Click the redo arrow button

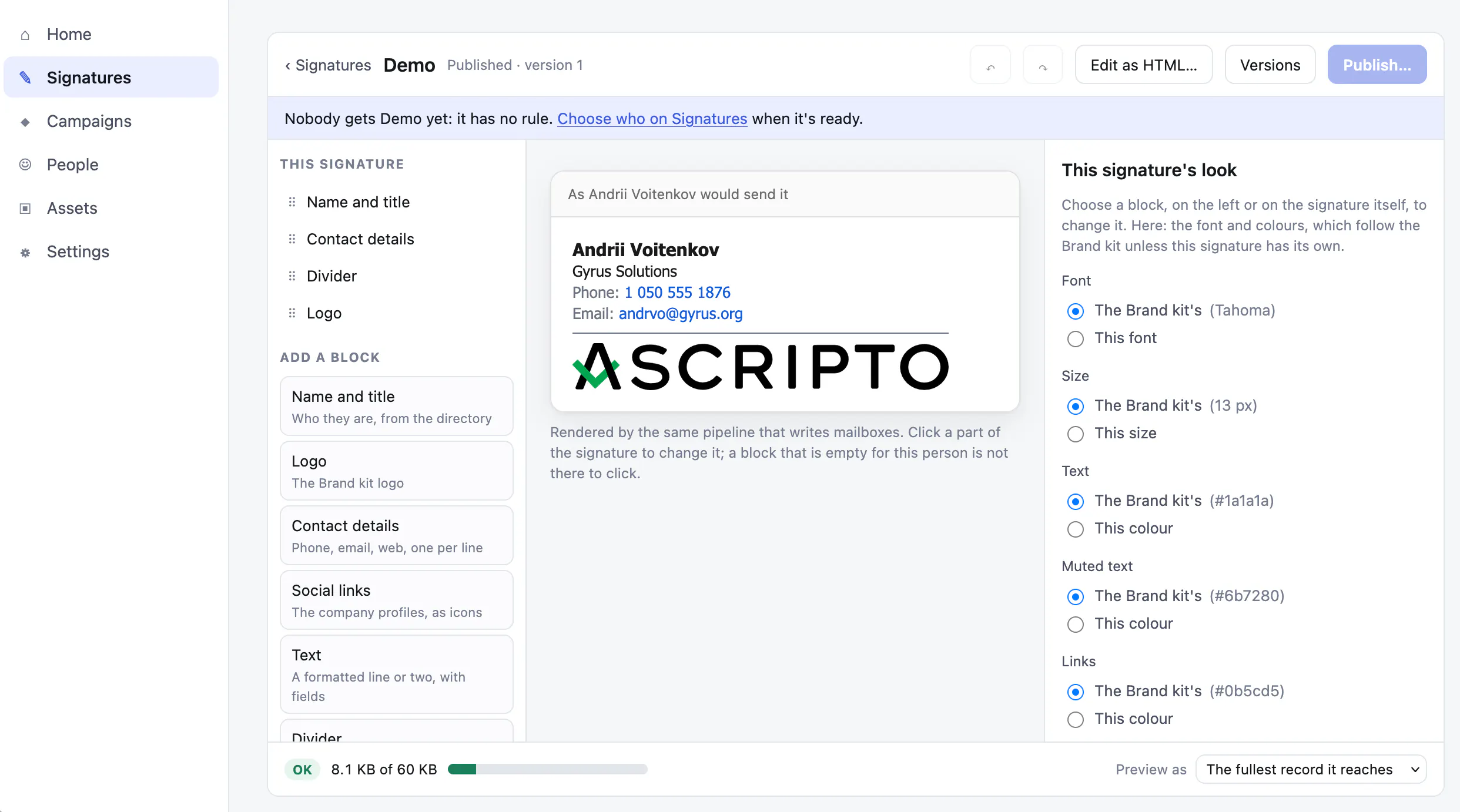tap(1043, 65)
